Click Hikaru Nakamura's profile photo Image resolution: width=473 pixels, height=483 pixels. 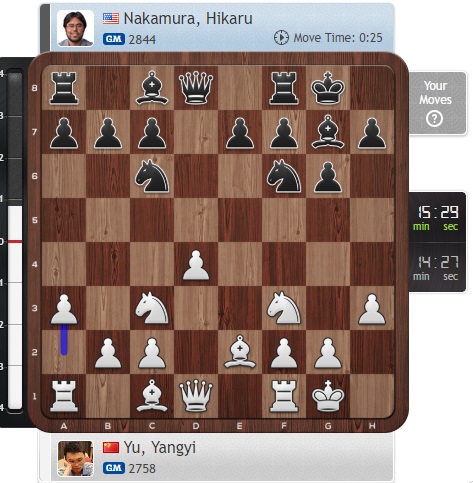(75, 28)
